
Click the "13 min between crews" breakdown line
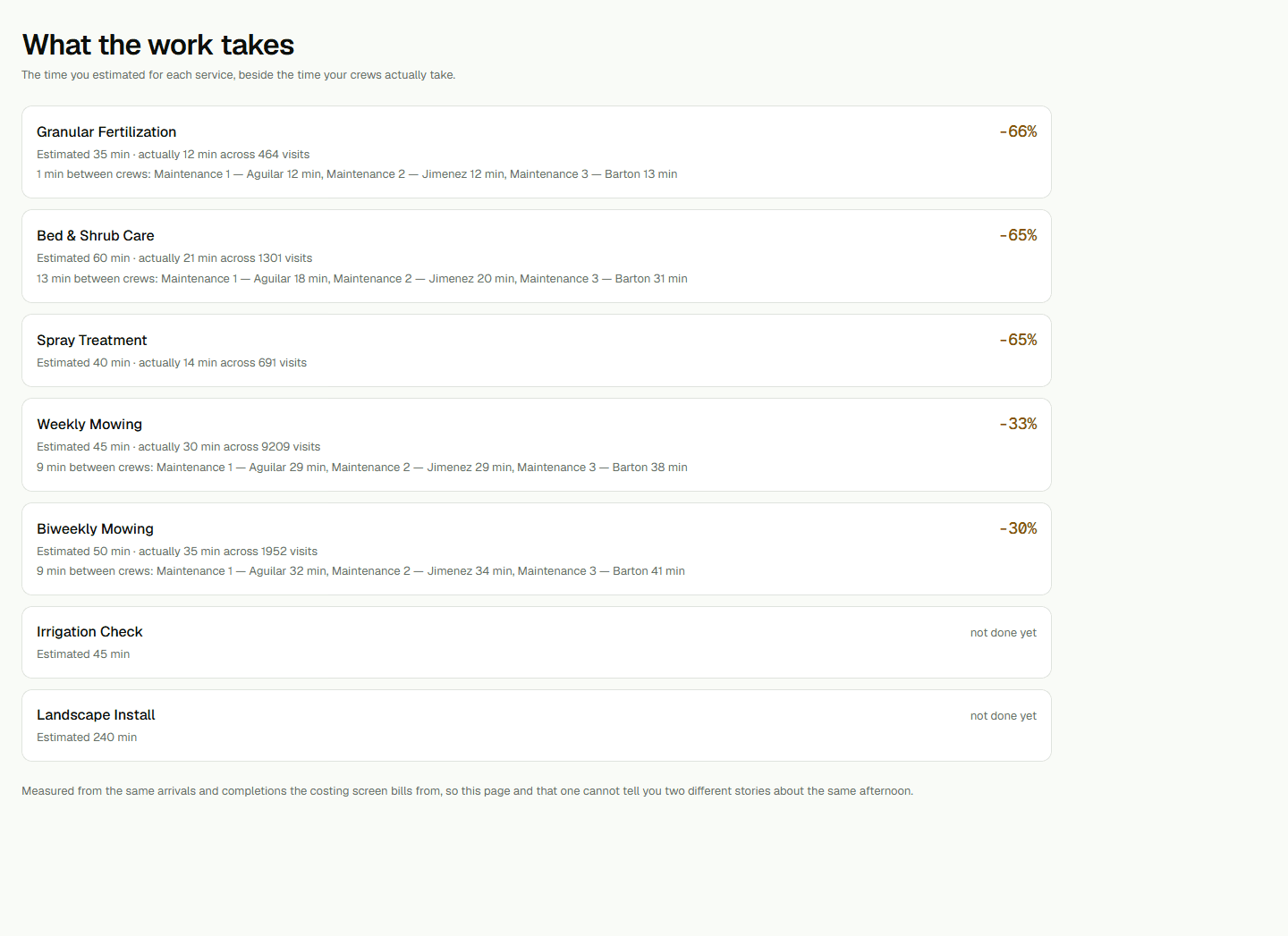coord(362,279)
